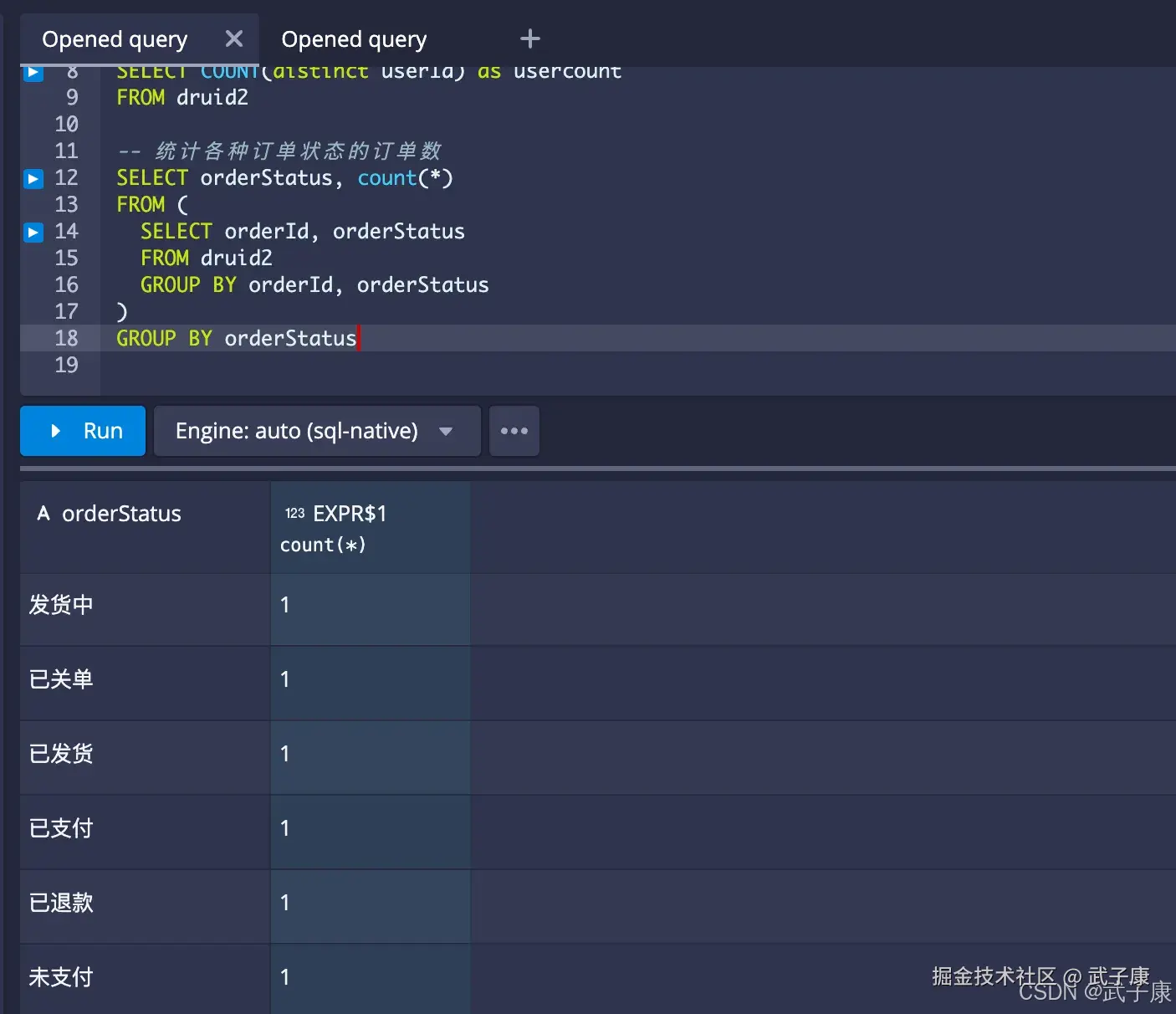Close the first Opened query tab
This screenshot has width=1176, height=1014.
234,38
